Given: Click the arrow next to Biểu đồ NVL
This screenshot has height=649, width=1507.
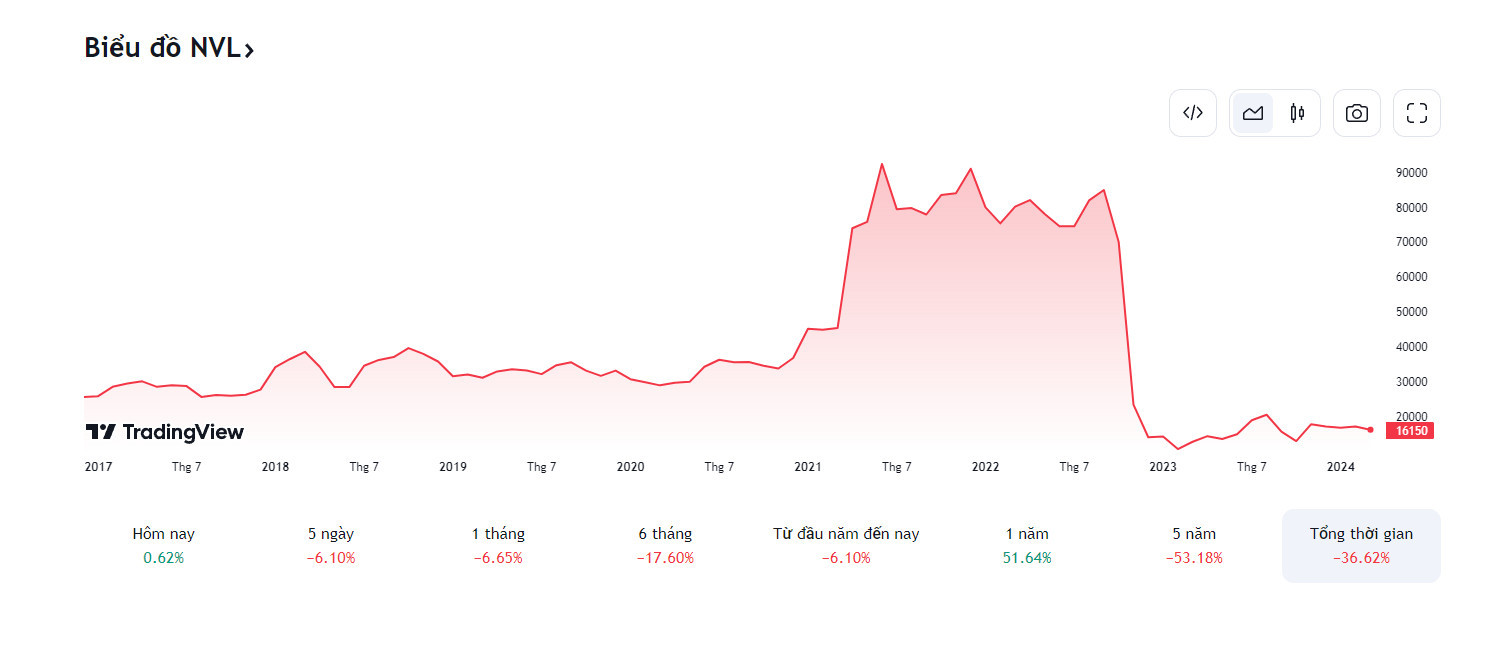Looking at the screenshot, I should [x=249, y=49].
